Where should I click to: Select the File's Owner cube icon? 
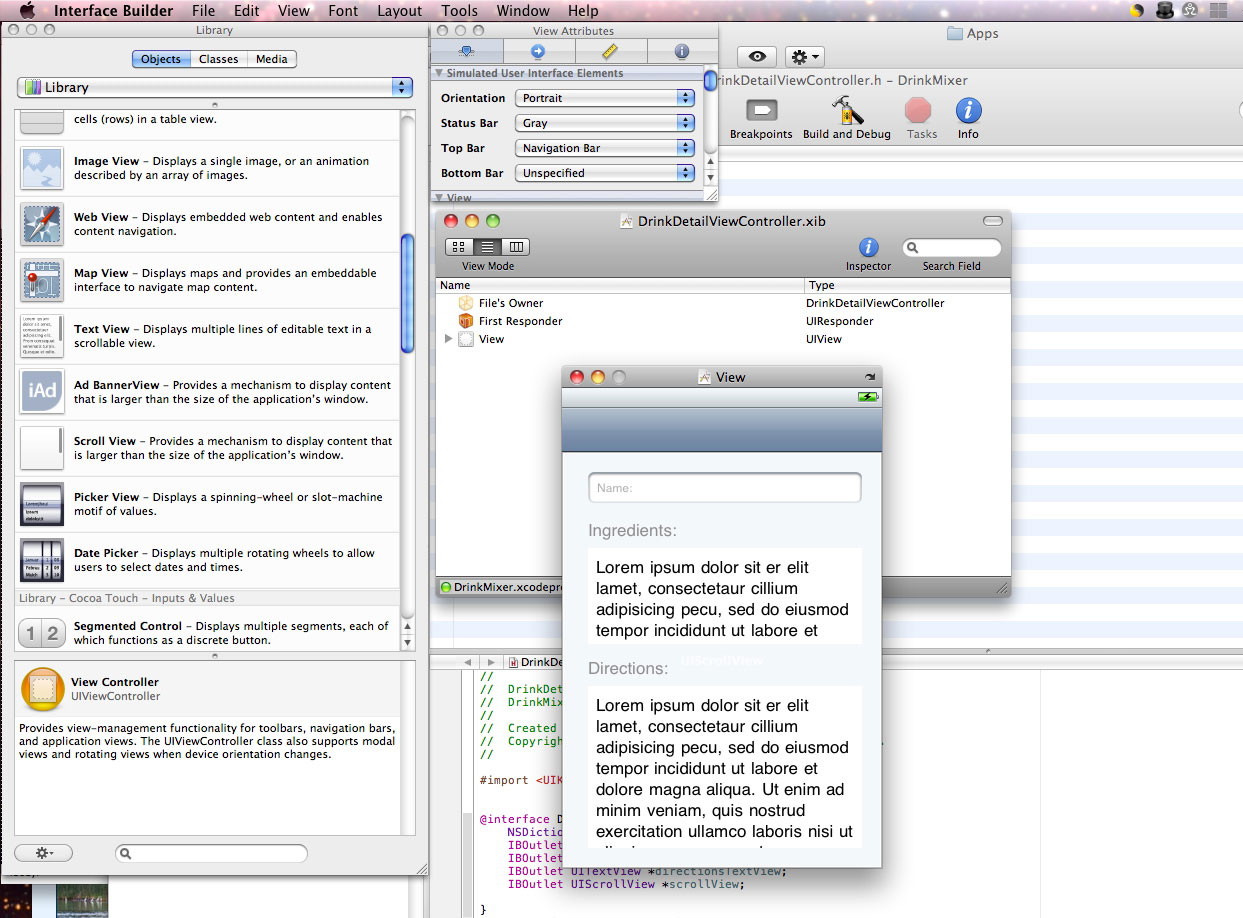coord(465,303)
